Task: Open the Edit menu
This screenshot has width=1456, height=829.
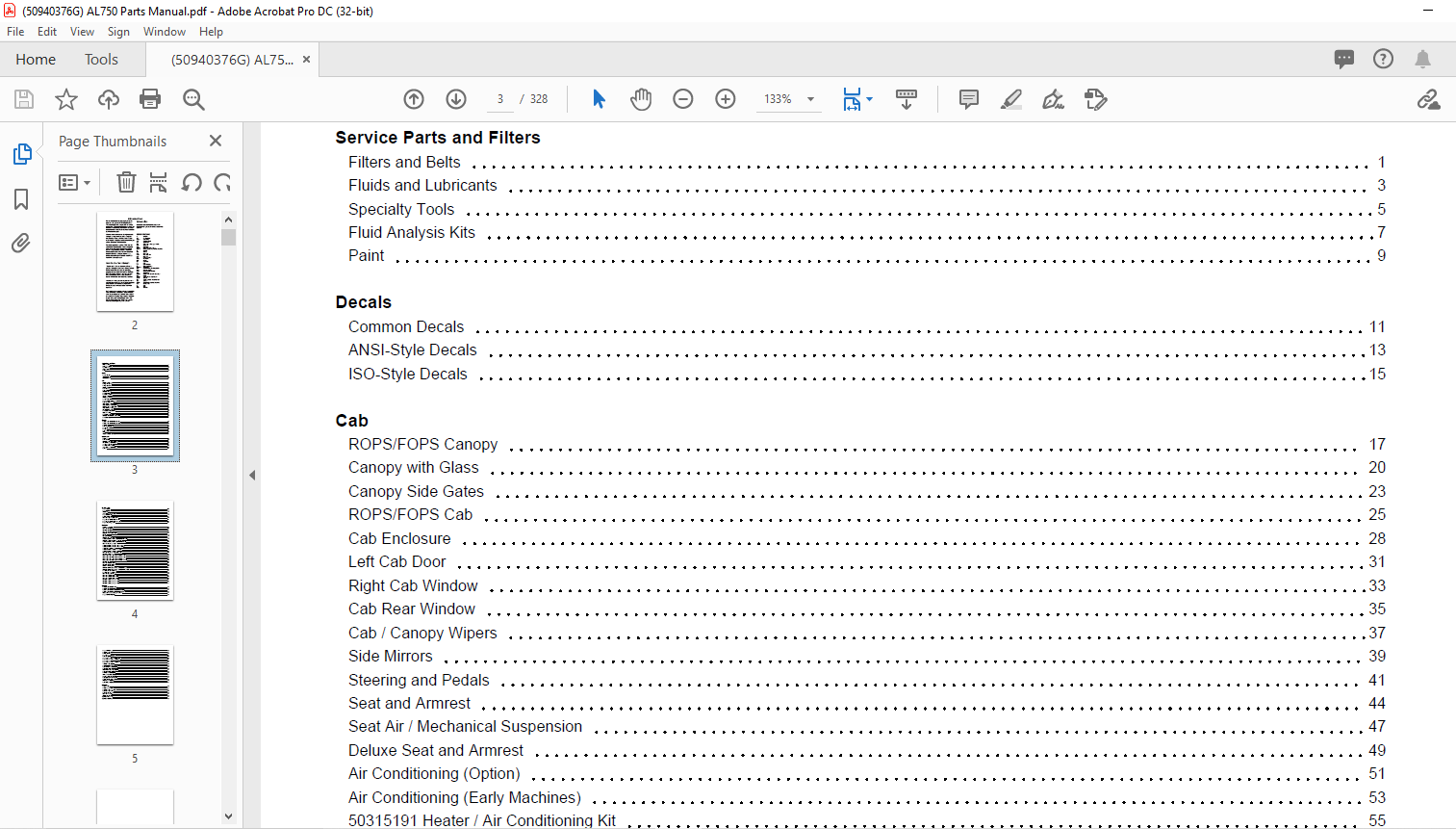Action: tap(47, 32)
